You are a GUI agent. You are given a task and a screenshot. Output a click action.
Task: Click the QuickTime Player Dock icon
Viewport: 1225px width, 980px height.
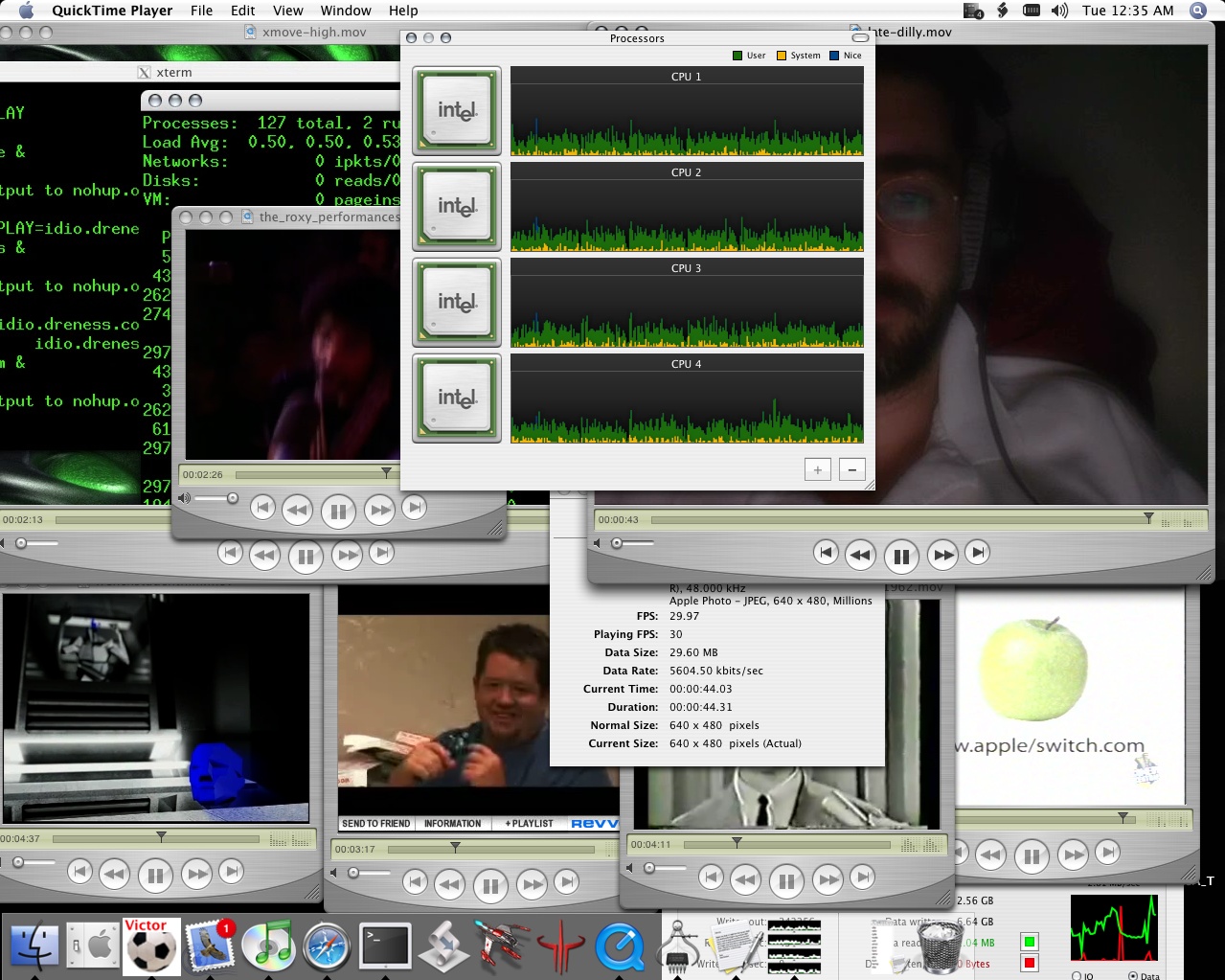coord(620,946)
